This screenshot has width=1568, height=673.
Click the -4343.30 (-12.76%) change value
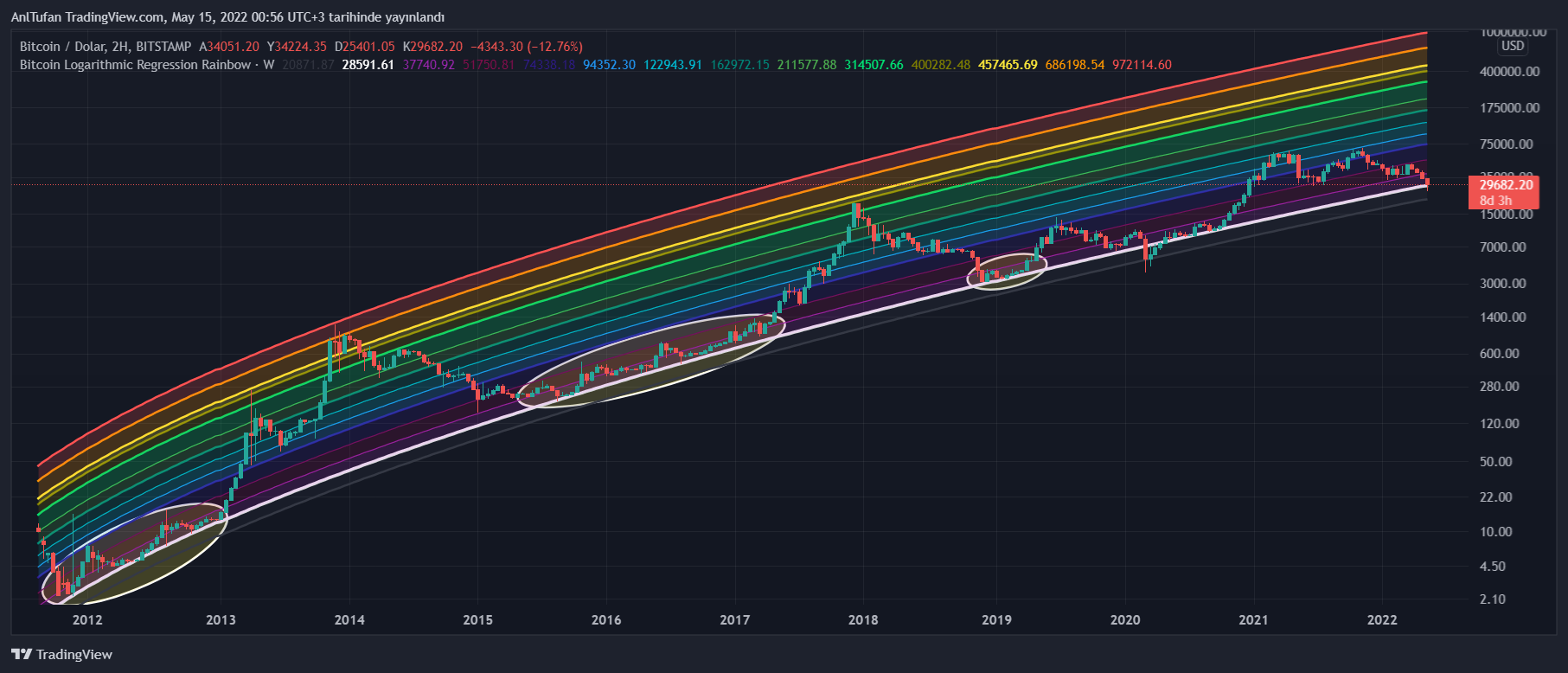tap(527, 47)
